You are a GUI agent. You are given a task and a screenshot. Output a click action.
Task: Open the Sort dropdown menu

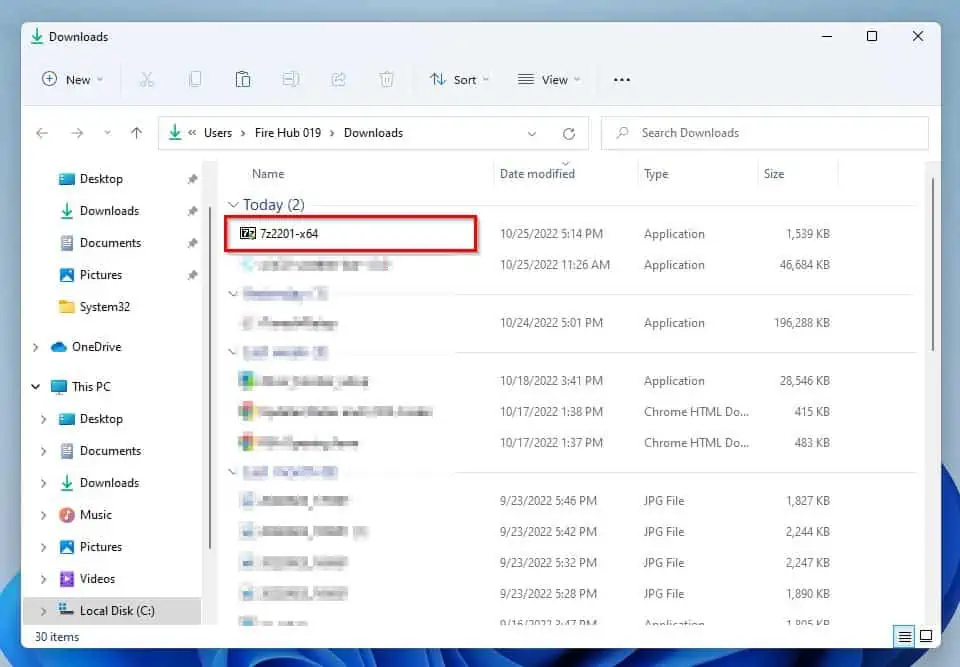tap(459, 80)
